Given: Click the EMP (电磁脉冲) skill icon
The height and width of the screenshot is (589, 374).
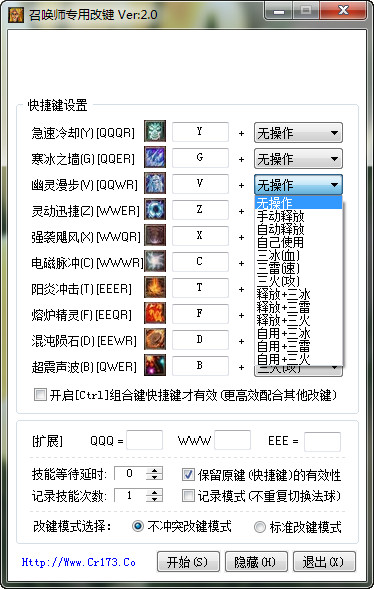Looking at the screenshot, I should pyautogui.click(x=155, y=261).
